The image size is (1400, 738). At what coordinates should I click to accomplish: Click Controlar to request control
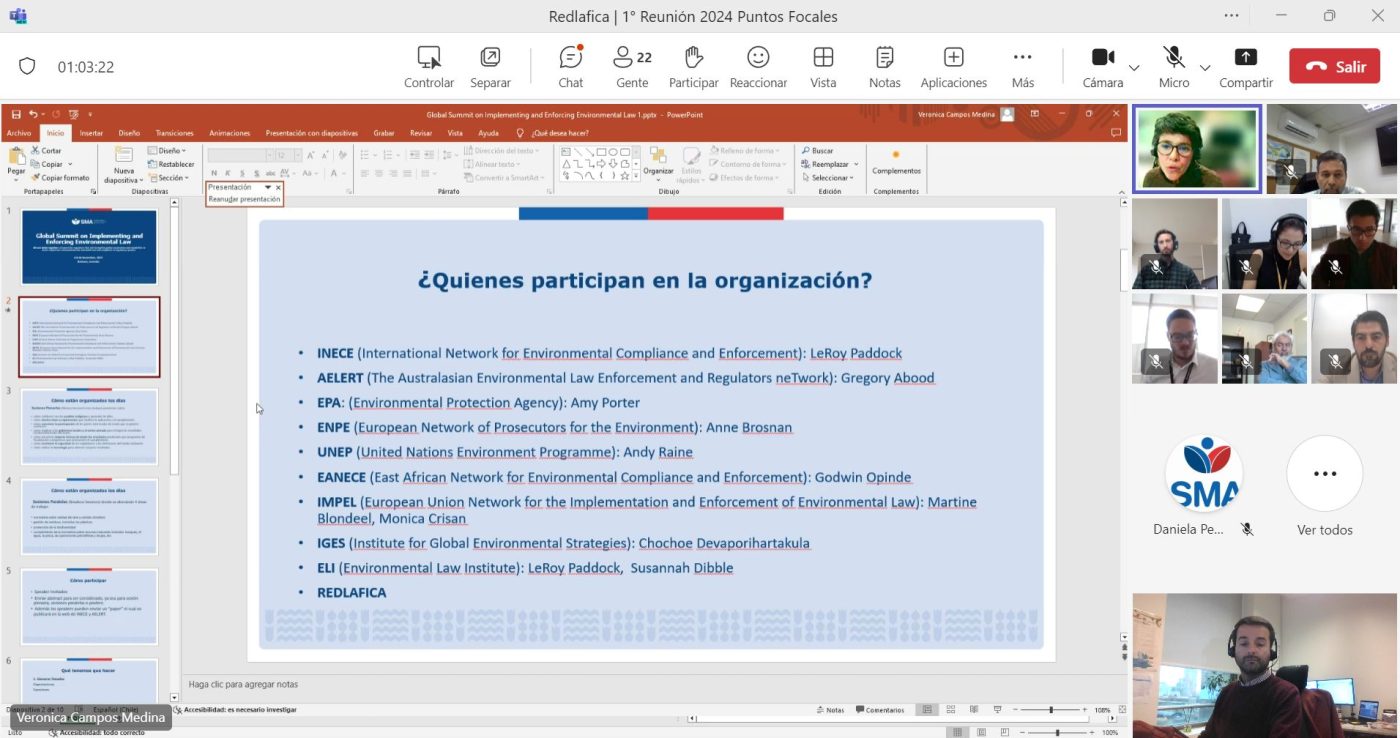tap(429, 66)
